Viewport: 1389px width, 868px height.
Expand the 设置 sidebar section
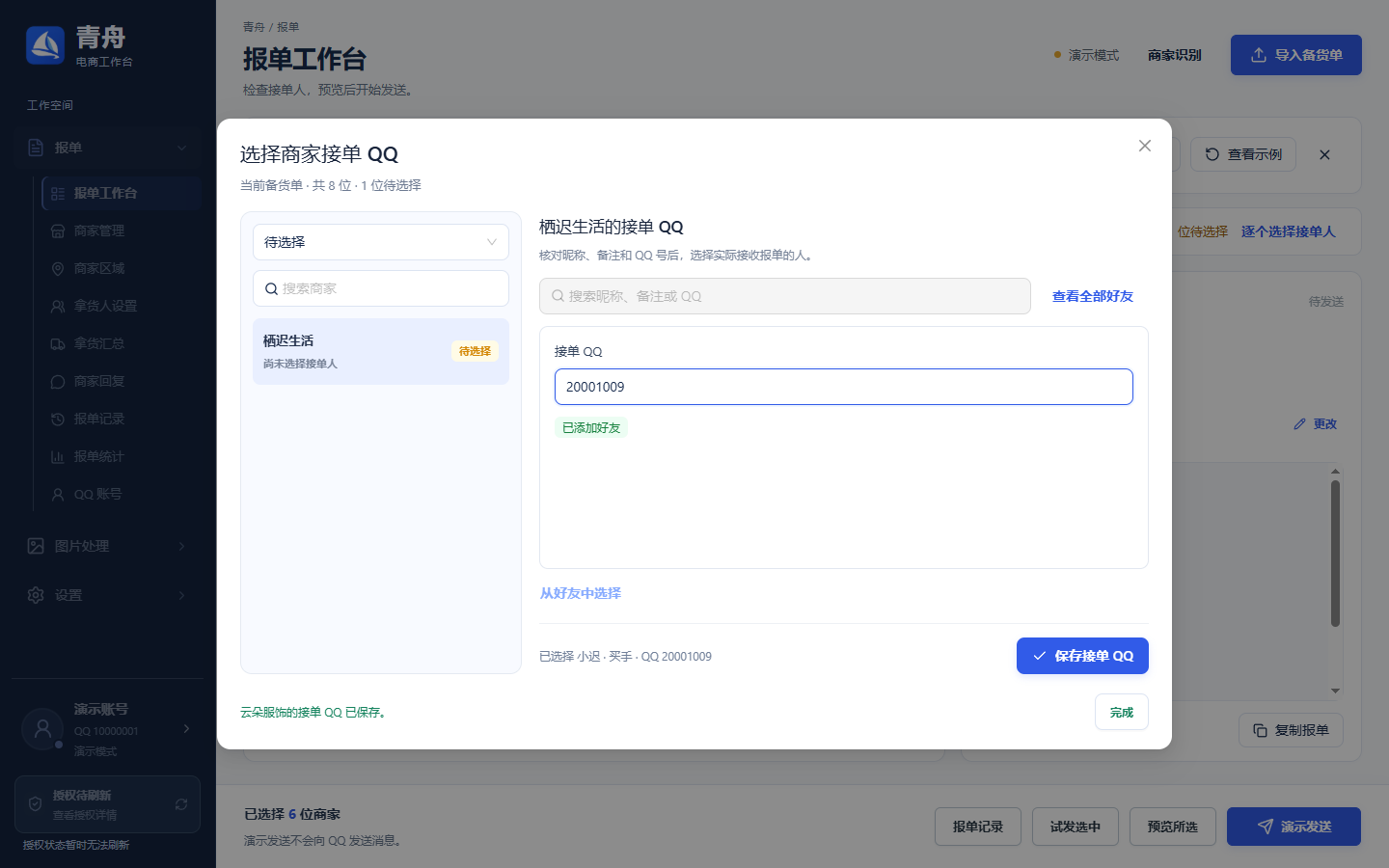pyautogui.click(x=108, y=595)
